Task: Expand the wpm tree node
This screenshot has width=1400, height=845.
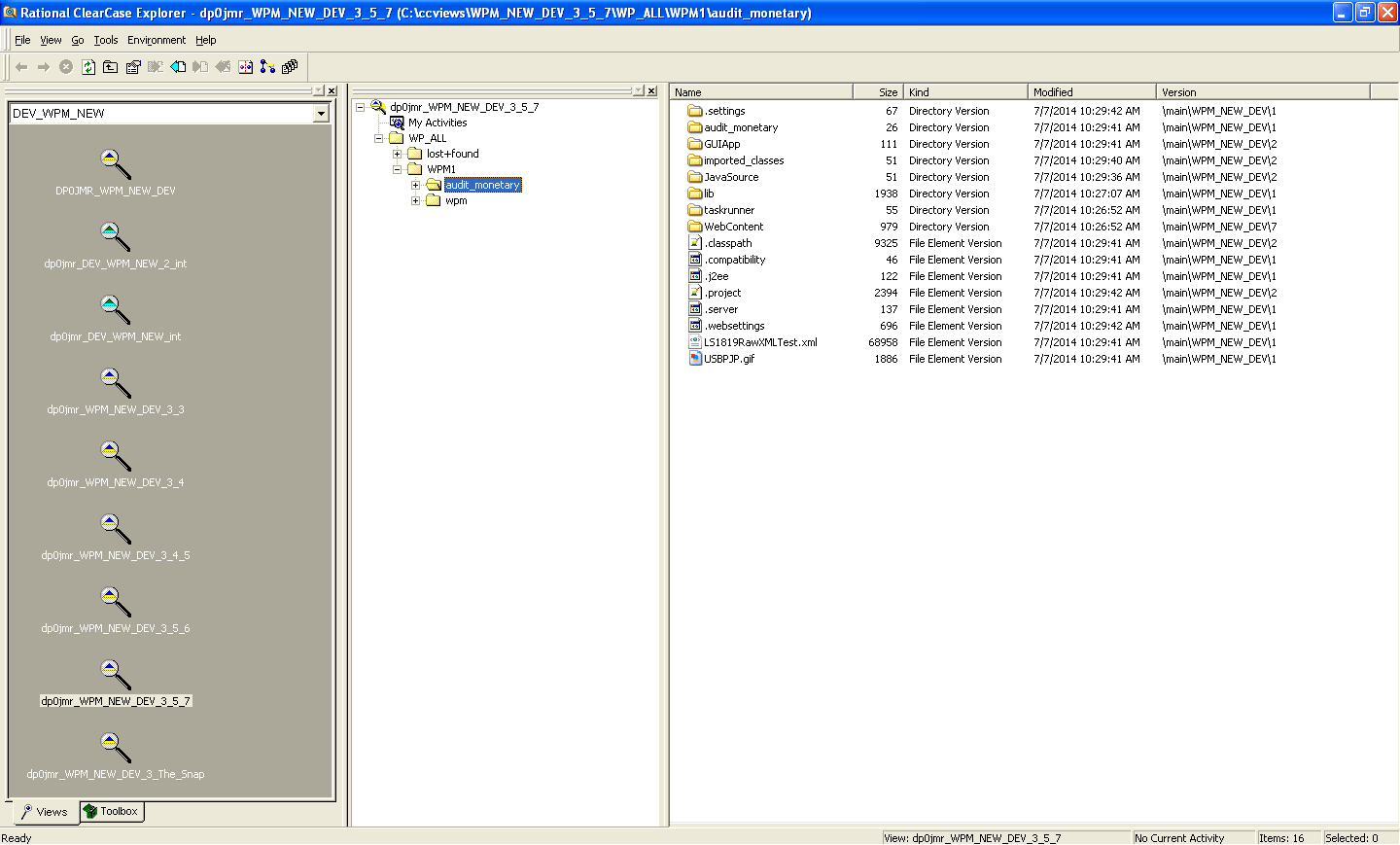Action: tap(415, 200)
